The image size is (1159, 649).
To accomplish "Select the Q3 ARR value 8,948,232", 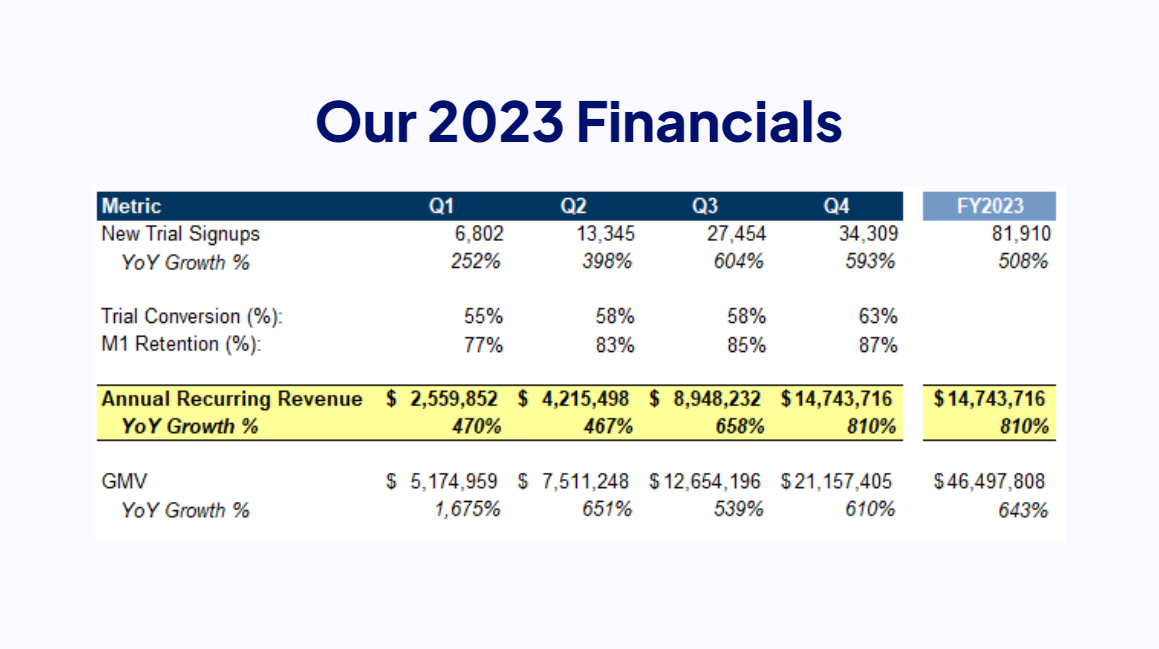I will click(717, 398).
